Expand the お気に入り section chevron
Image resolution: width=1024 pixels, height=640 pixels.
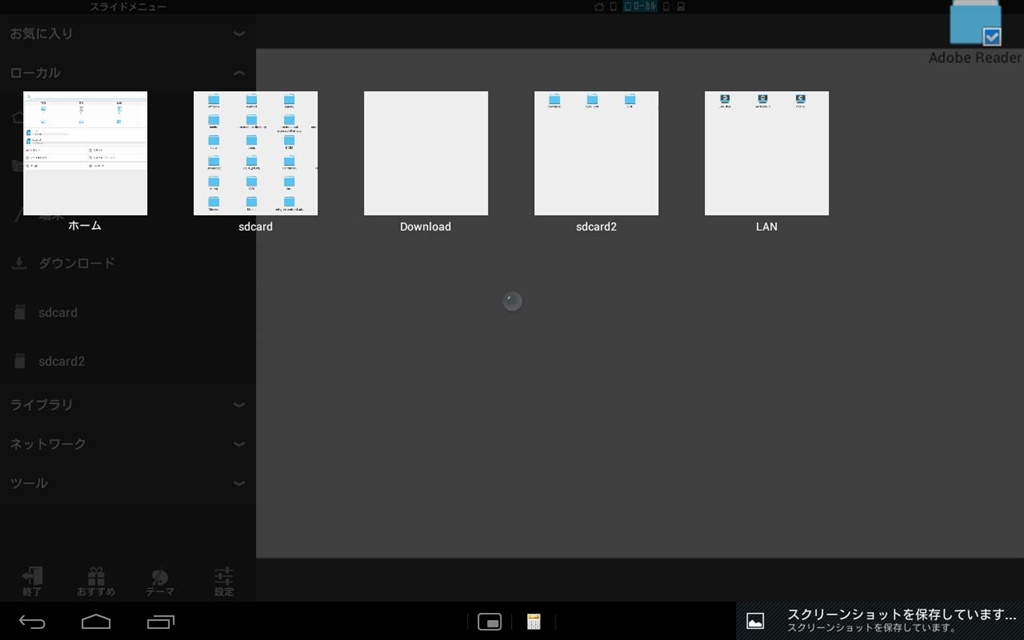coord(239,33)
